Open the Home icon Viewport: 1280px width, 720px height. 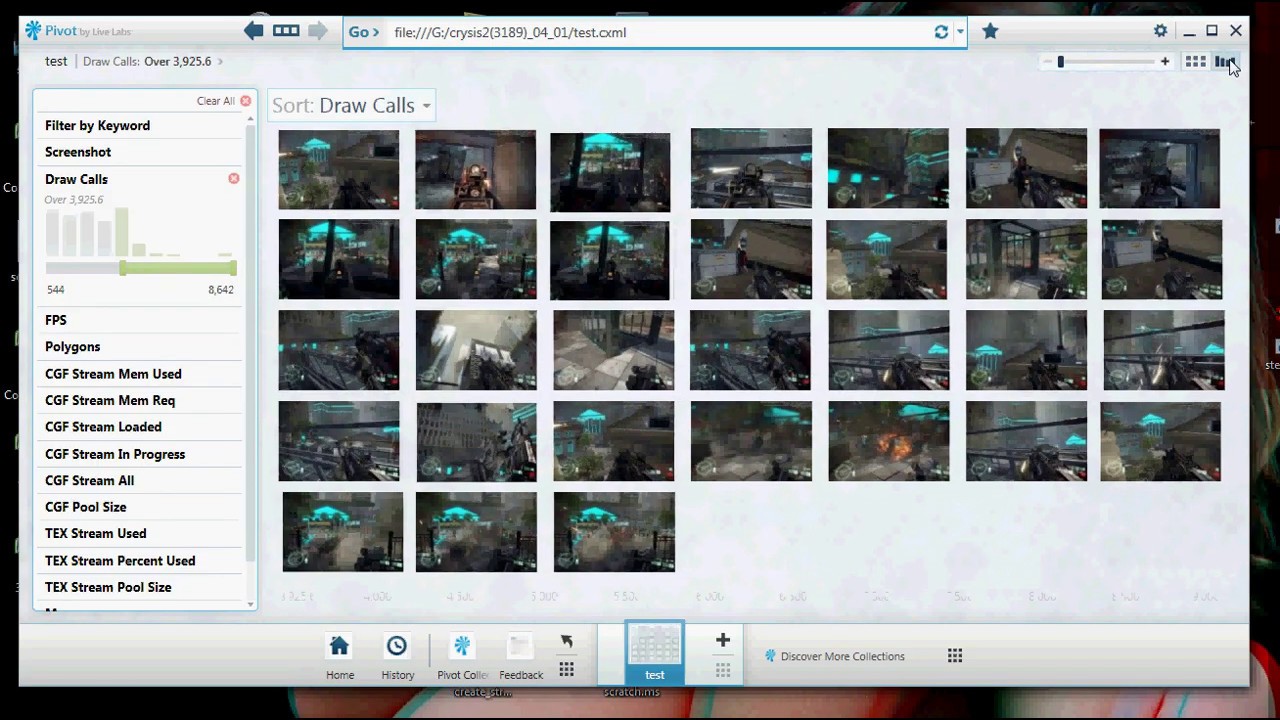click(x=340, y=657)
